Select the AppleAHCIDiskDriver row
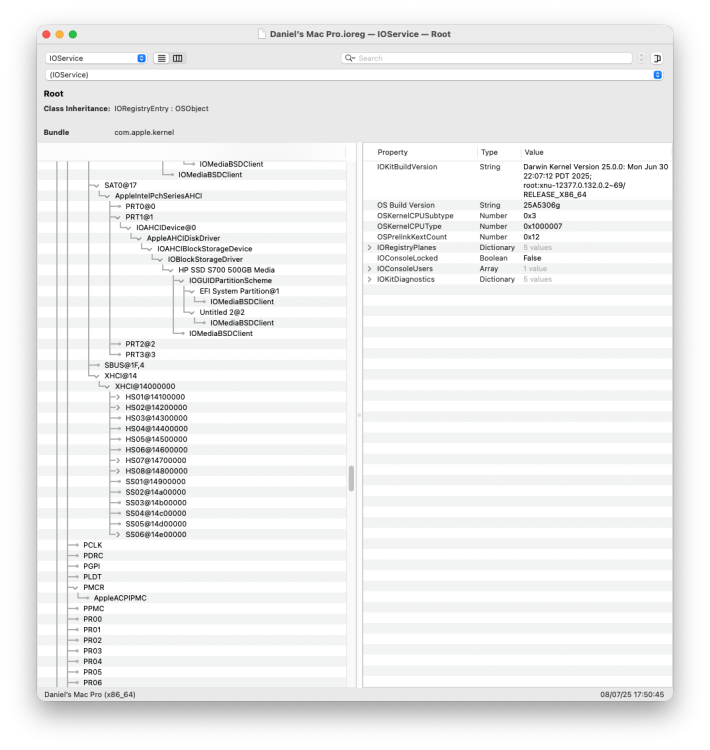Screen dimensions: 710x750 click(192, 238)
